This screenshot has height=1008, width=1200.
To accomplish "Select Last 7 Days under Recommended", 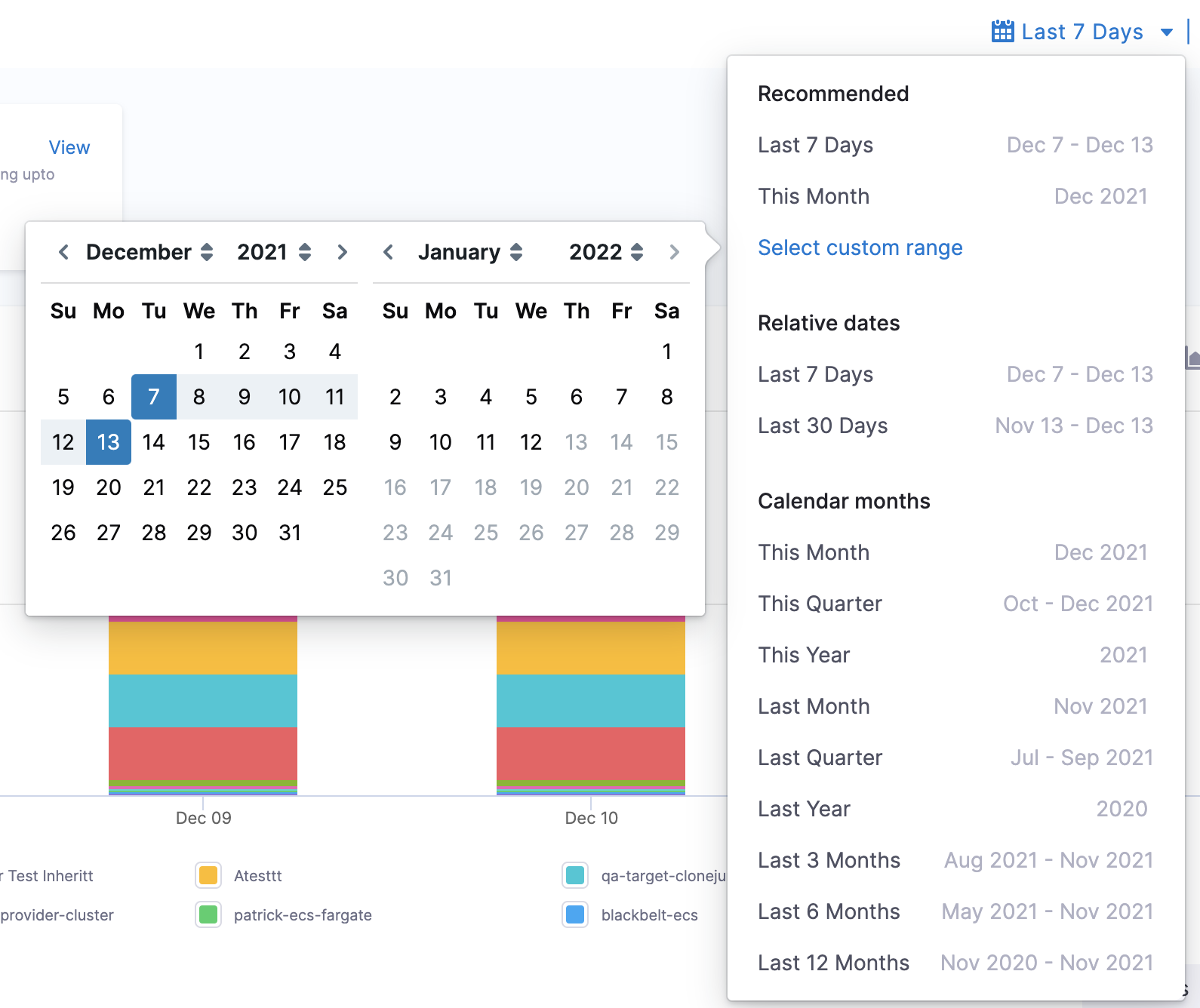I will [x=955, y=145].
